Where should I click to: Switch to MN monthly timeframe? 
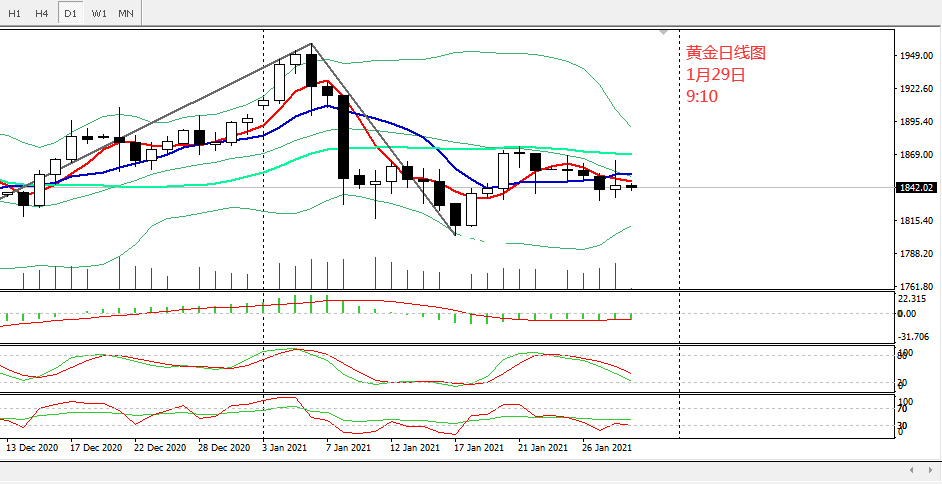(x=125, y=13)
